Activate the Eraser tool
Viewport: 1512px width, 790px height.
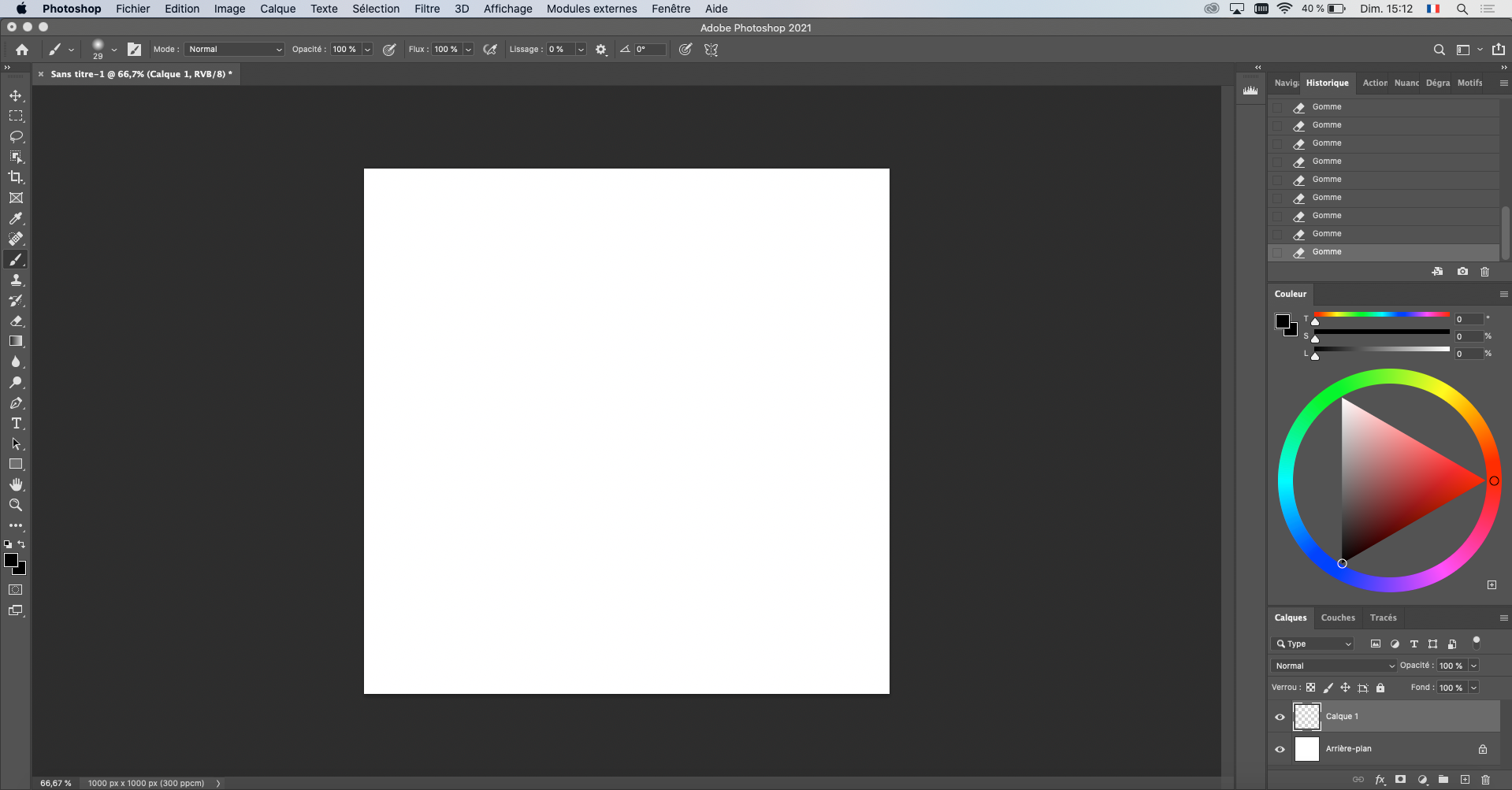[x=16, y=321]
